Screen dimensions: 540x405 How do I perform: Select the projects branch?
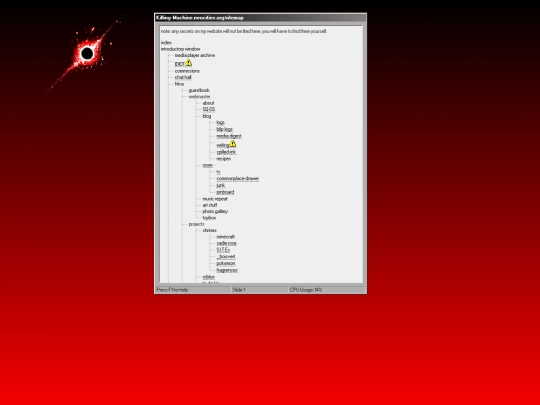point(196,224)
